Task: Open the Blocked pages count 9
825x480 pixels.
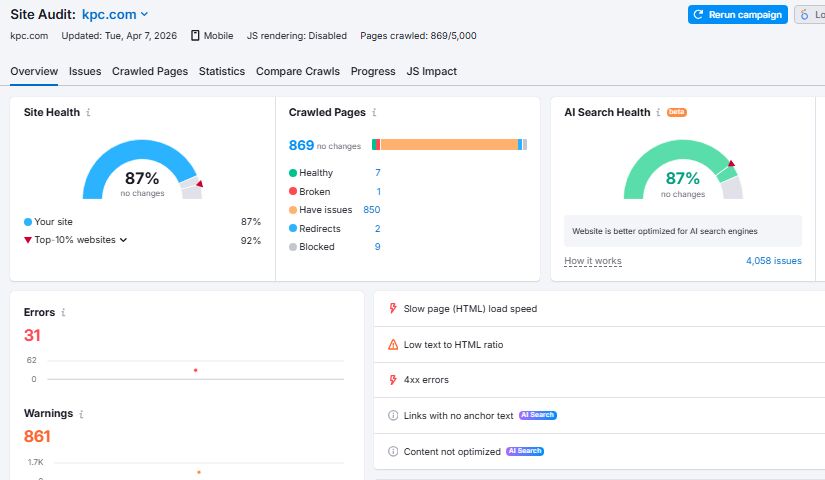Action: click(x=377, y=246)
